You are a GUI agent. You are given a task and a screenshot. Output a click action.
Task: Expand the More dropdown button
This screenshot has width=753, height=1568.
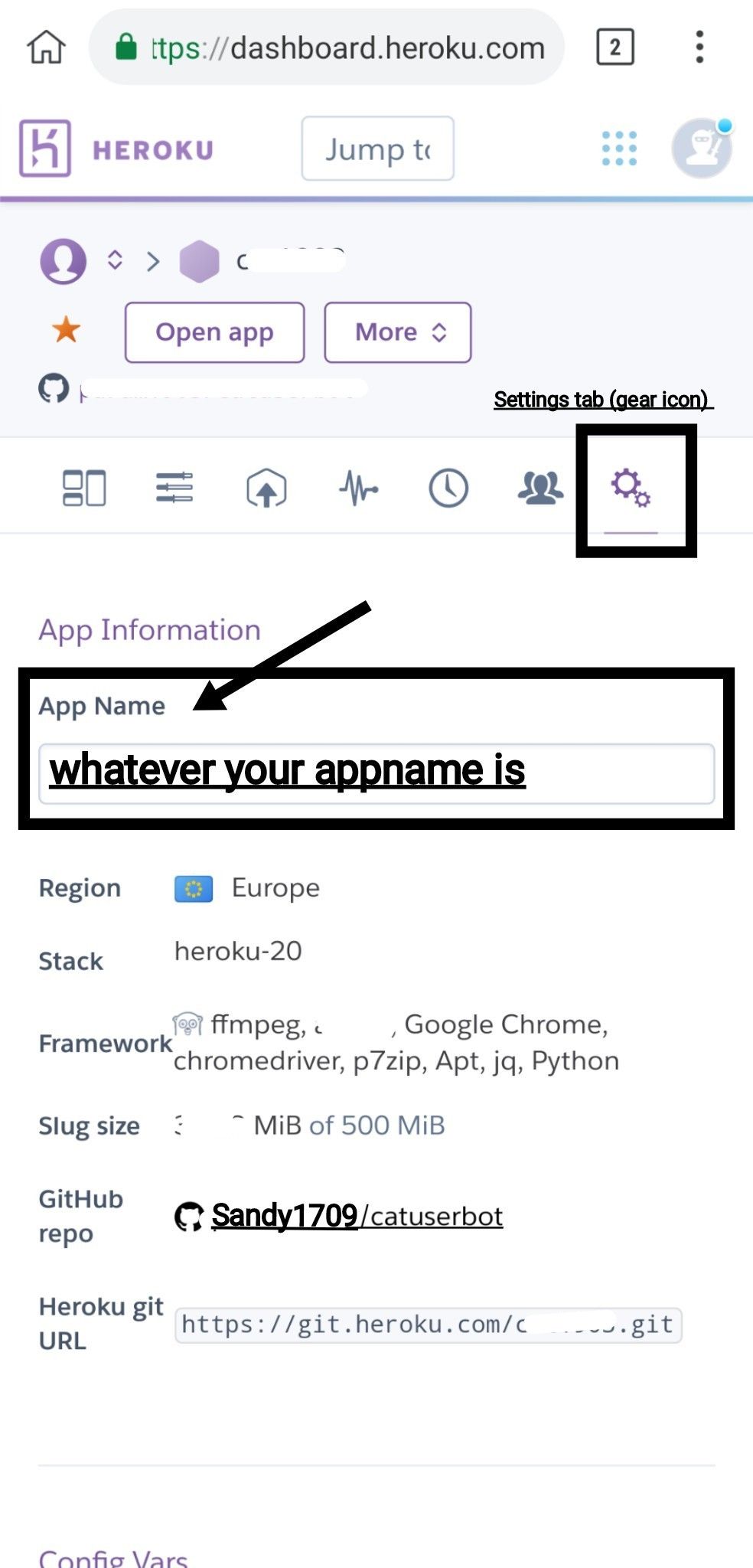[398, 332]
